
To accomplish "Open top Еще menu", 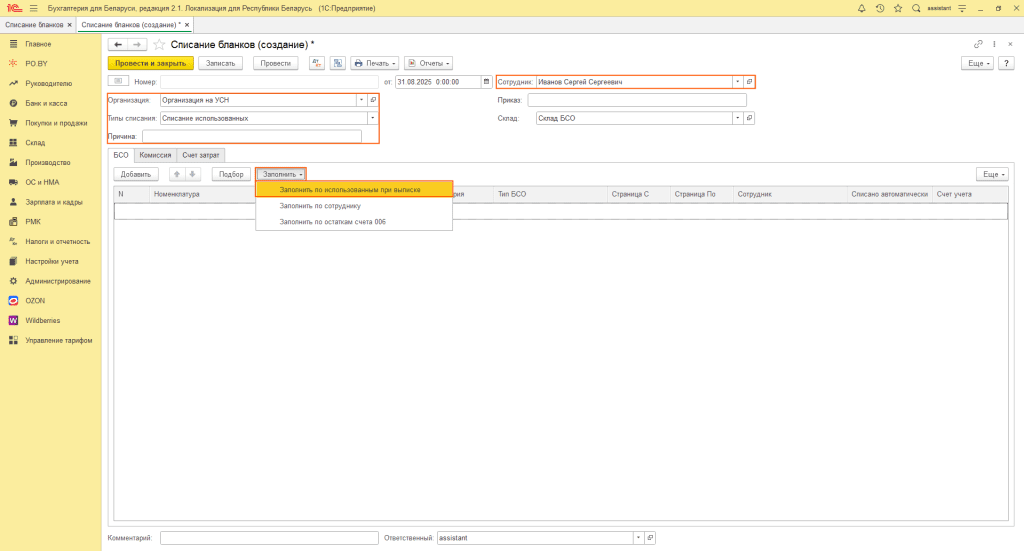I will 978,63.
